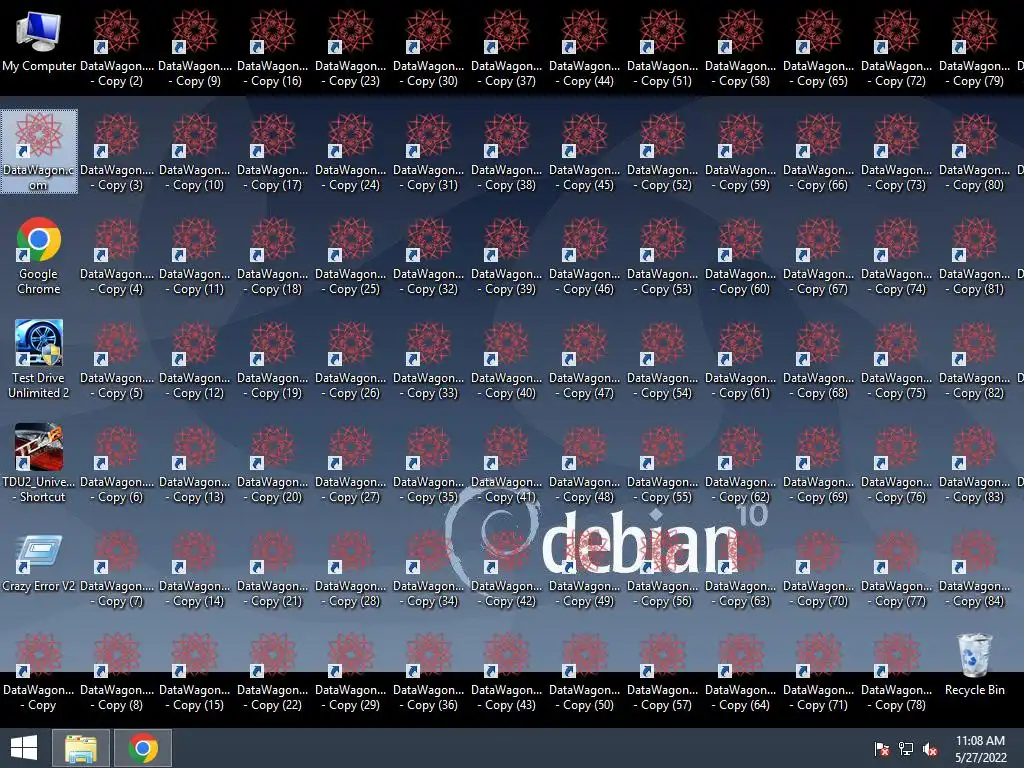This screenshot has height=768, width=1024.
Task: Select the DataWagon - Copy (40) shortcut
Action: (507, 360)
